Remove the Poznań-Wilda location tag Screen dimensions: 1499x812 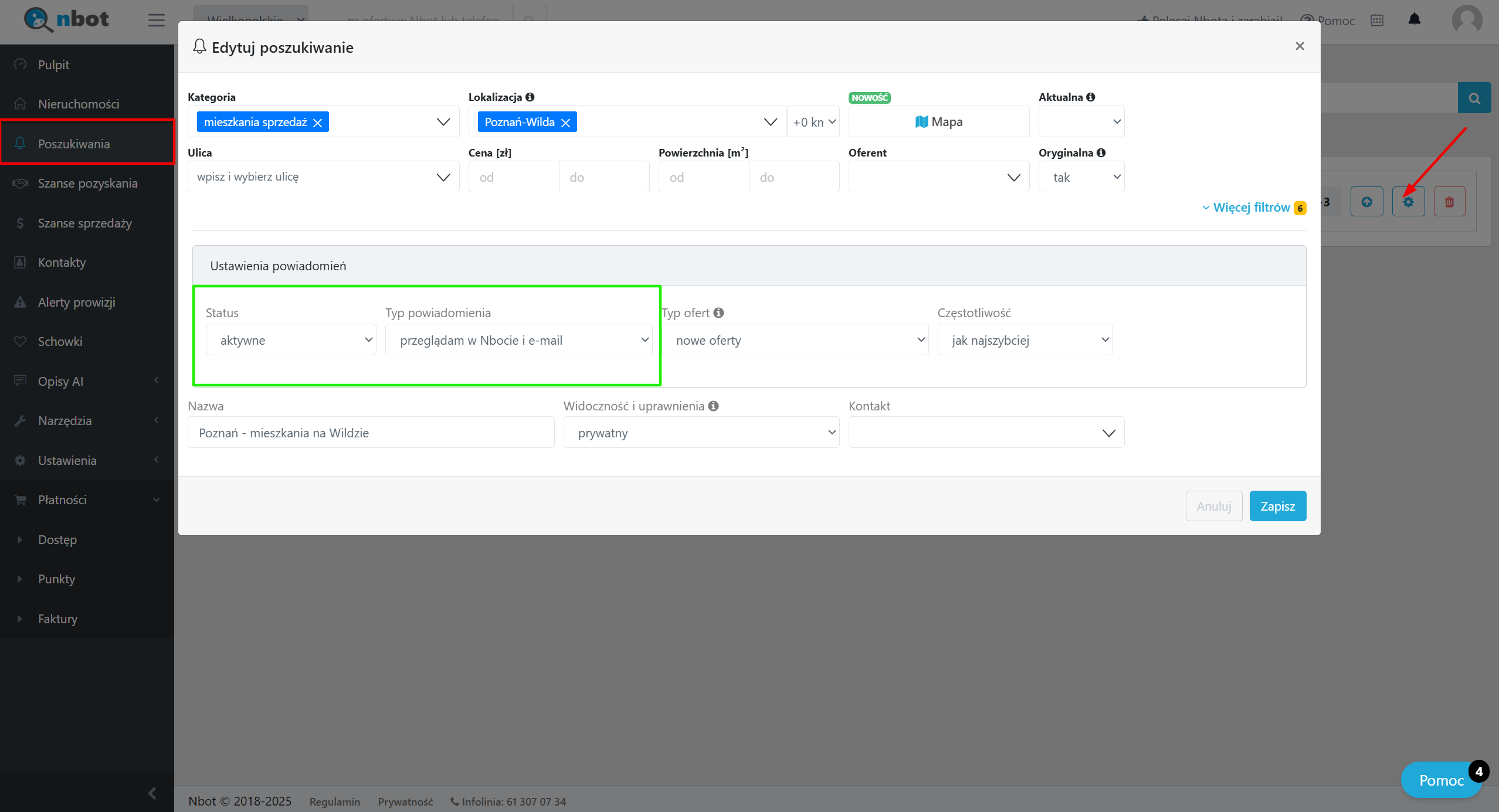coord(565,123)
